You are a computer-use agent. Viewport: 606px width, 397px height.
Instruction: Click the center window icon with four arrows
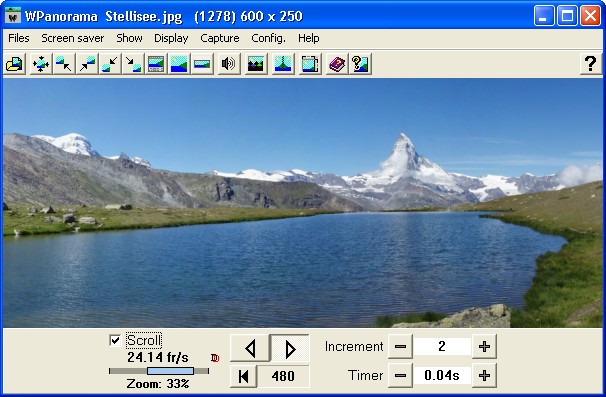tap(41, 64)
